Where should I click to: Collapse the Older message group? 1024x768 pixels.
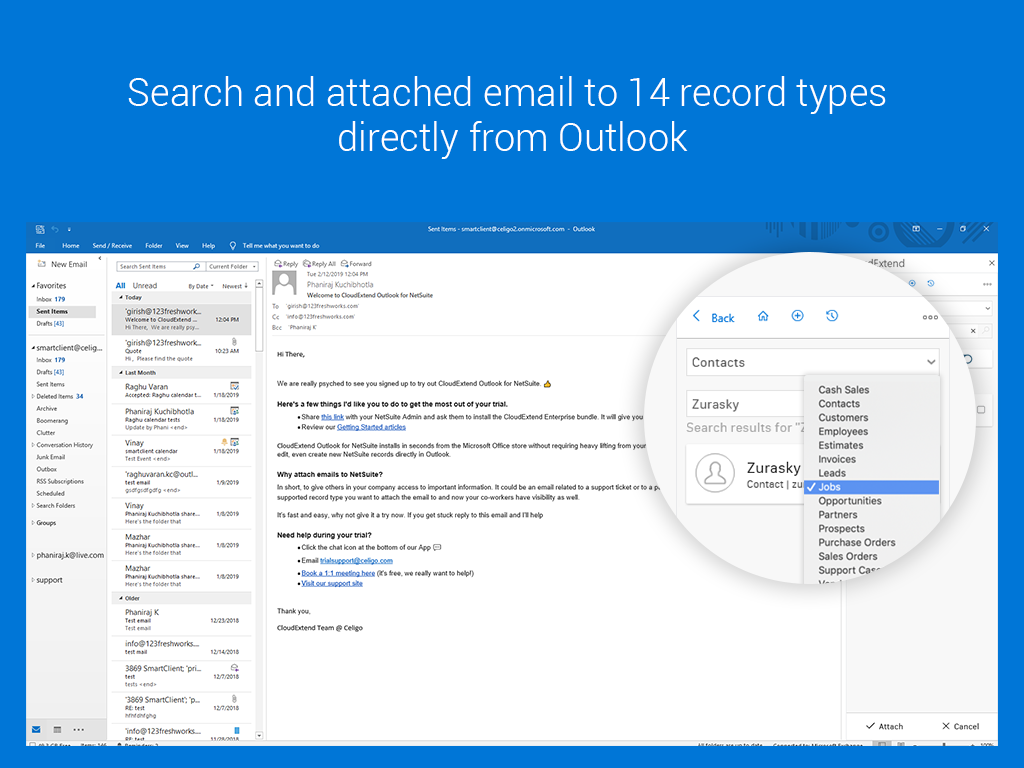point(121,598)
